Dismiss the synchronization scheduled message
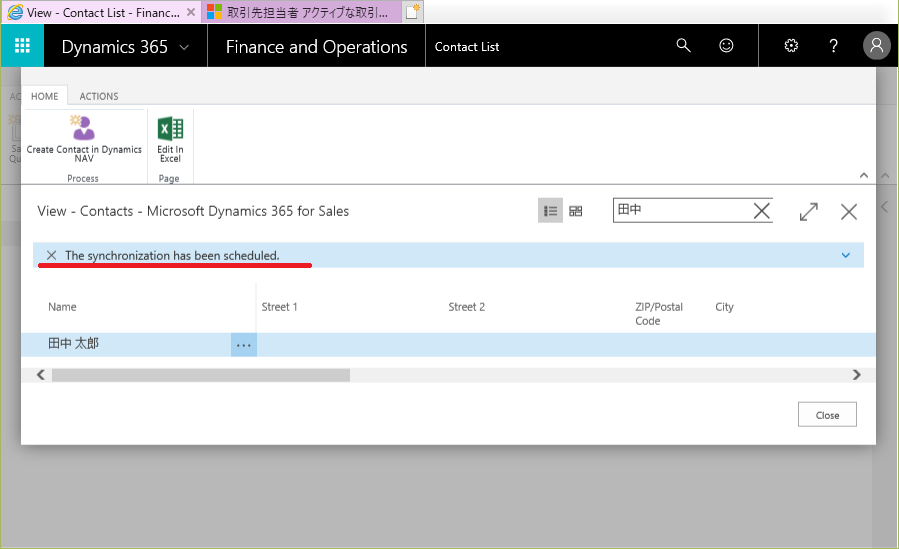The image size is (899, 549). pos(51,255)
